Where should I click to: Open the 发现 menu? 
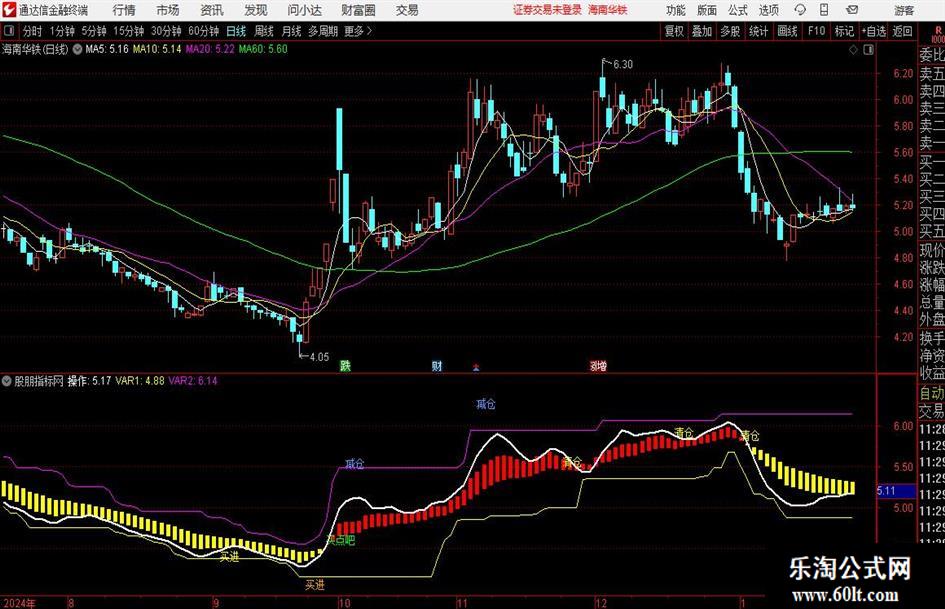(x=256, y=10)
